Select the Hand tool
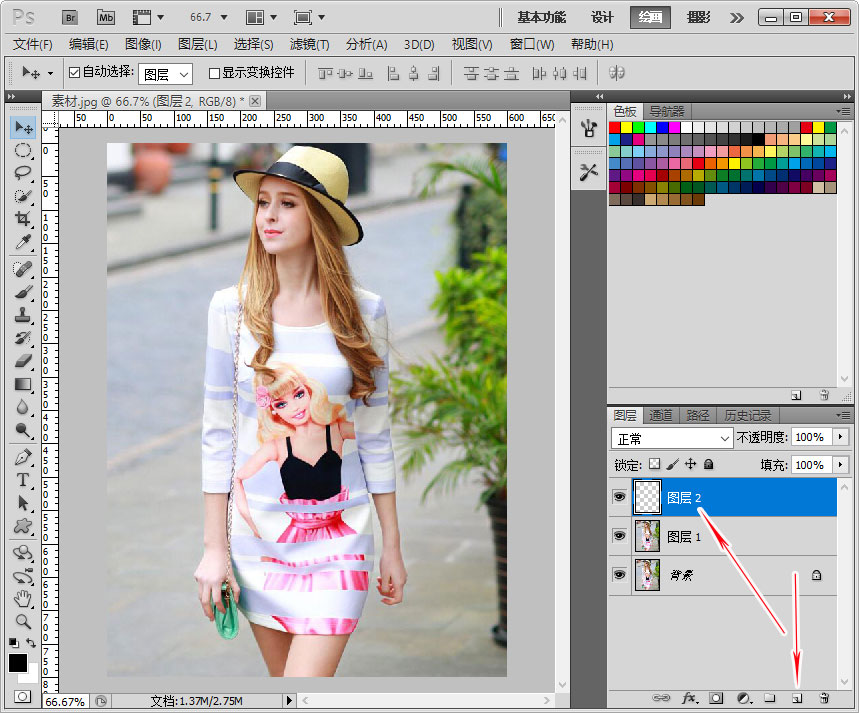Image resolution: width=859 pixels, height=713 pixels. pos(23,598)
